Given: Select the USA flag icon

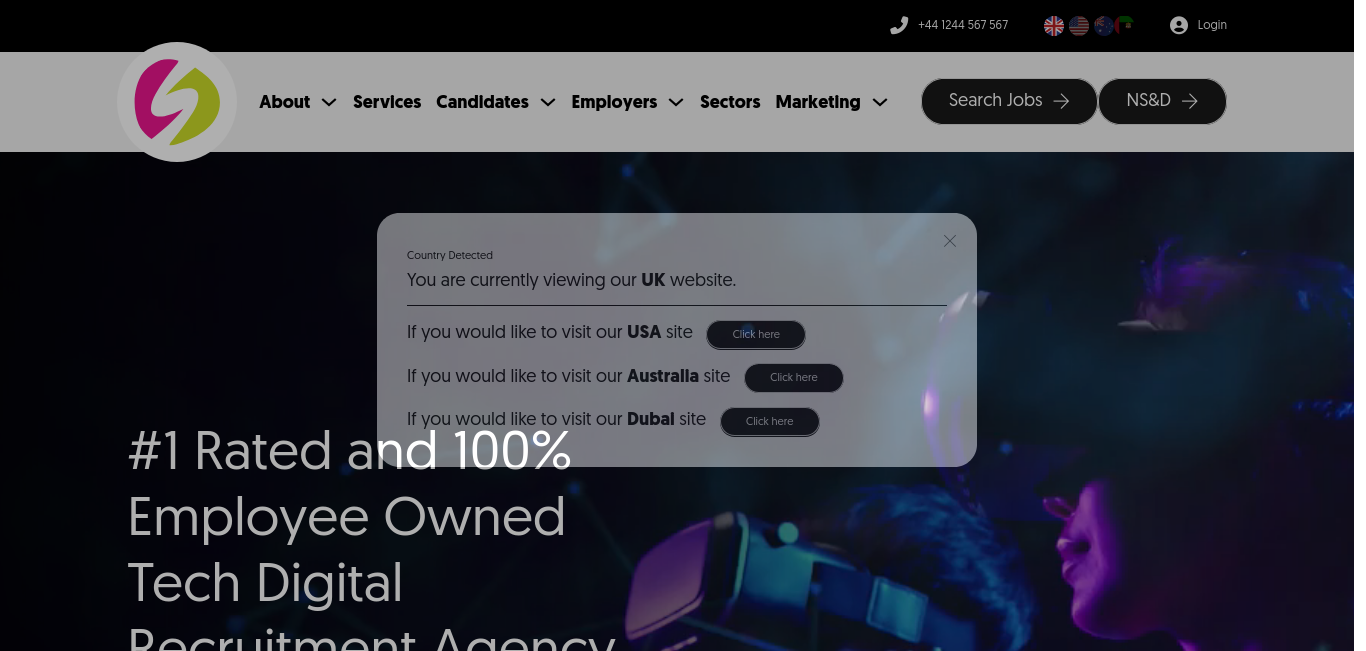Looking at the screenshot, I should pyautogui.click(x=1078, y=26).
